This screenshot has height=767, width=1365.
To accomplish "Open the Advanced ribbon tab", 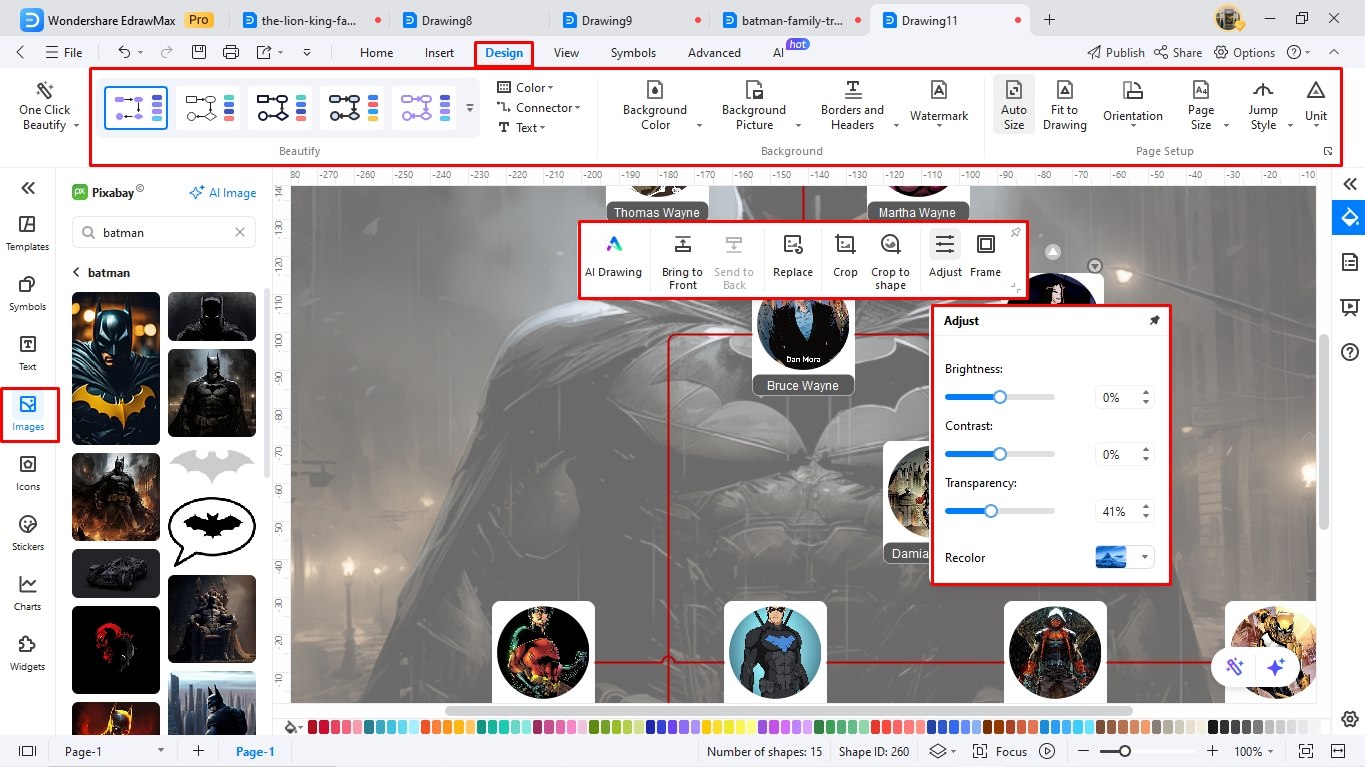I will click(x=714, y=53).
